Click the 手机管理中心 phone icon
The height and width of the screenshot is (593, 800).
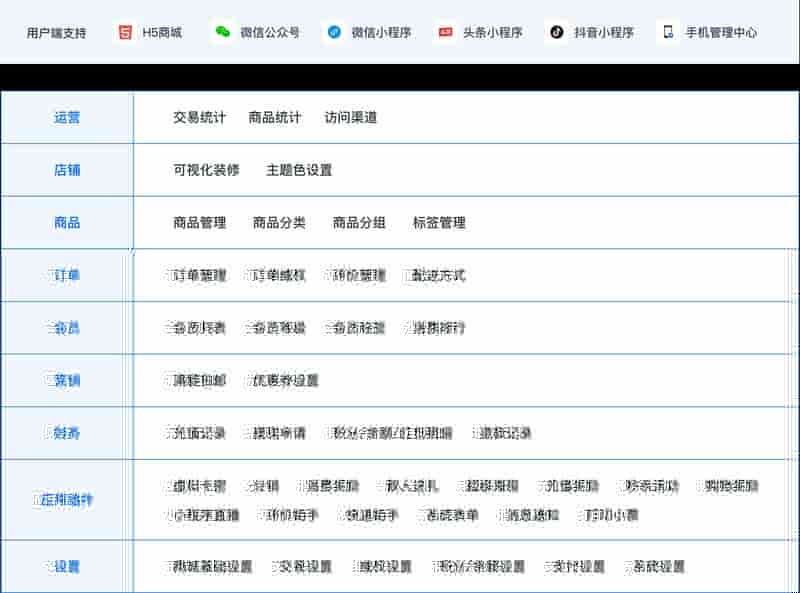pos(668,32)
